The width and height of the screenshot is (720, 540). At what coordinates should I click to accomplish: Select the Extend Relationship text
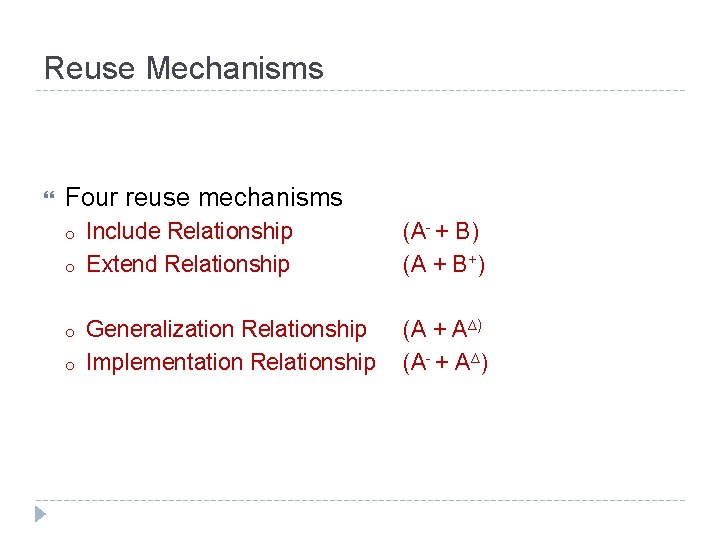pyautogui.click(x=188, y=264)
